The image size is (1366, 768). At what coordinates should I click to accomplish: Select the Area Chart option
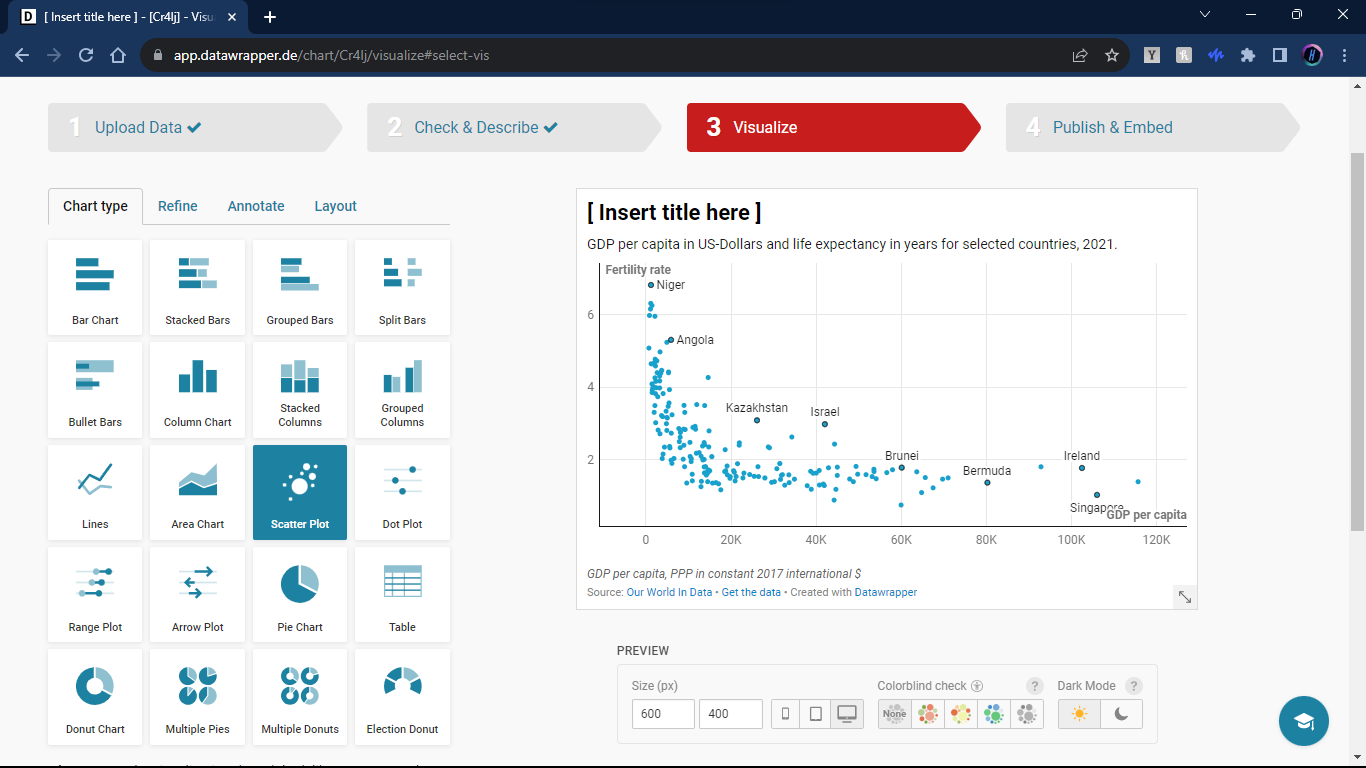click(x=197, y=492)
